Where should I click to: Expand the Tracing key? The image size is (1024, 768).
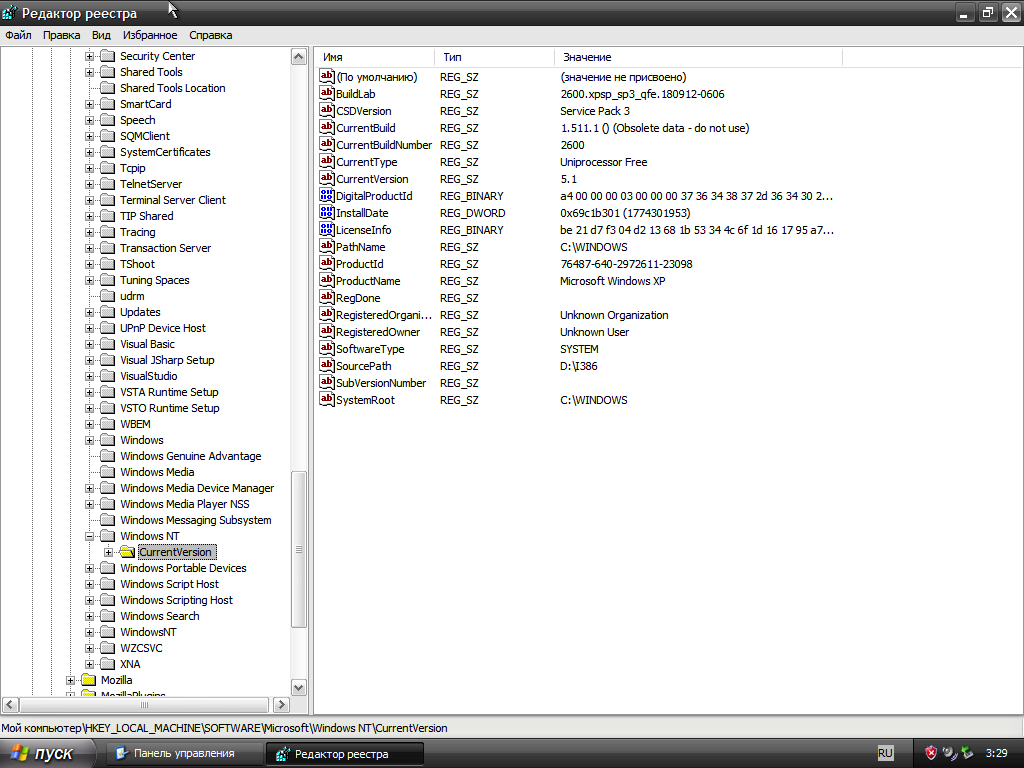[89, 232]
